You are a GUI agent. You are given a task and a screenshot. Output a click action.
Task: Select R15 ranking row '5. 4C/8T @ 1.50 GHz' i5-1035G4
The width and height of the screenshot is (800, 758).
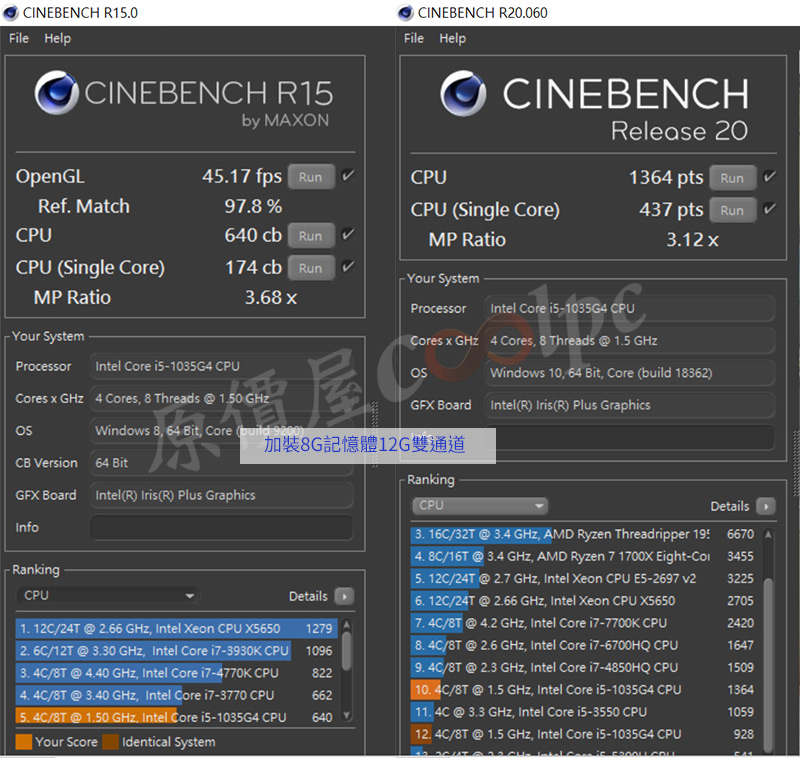(x=177, y=717)
